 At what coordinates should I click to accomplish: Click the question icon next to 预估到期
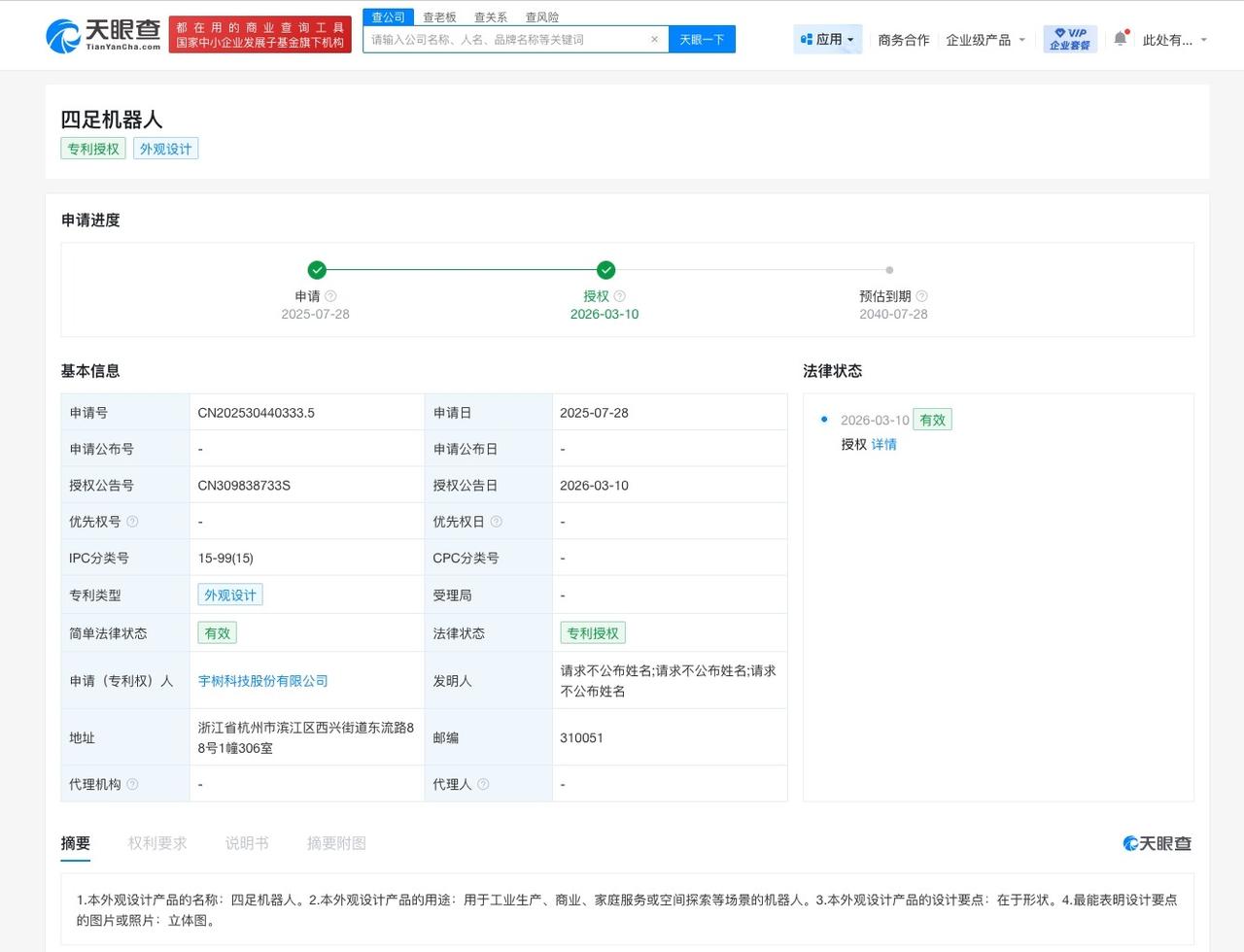tap(920, 295)
